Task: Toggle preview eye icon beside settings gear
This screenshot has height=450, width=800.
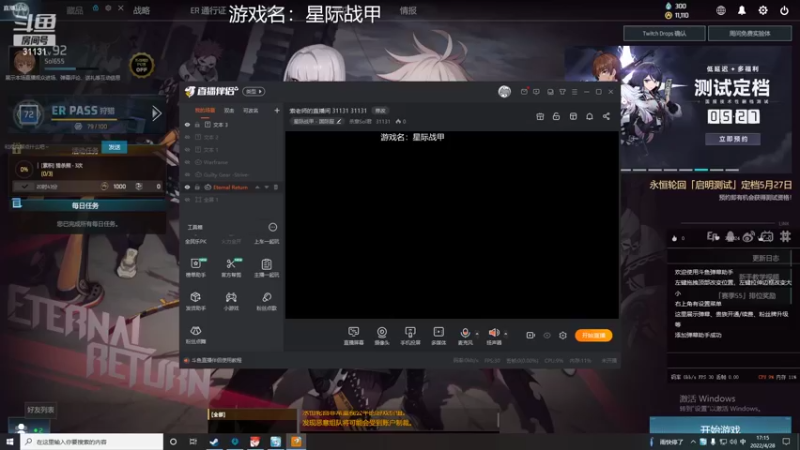Action: [x=547, y=335]
